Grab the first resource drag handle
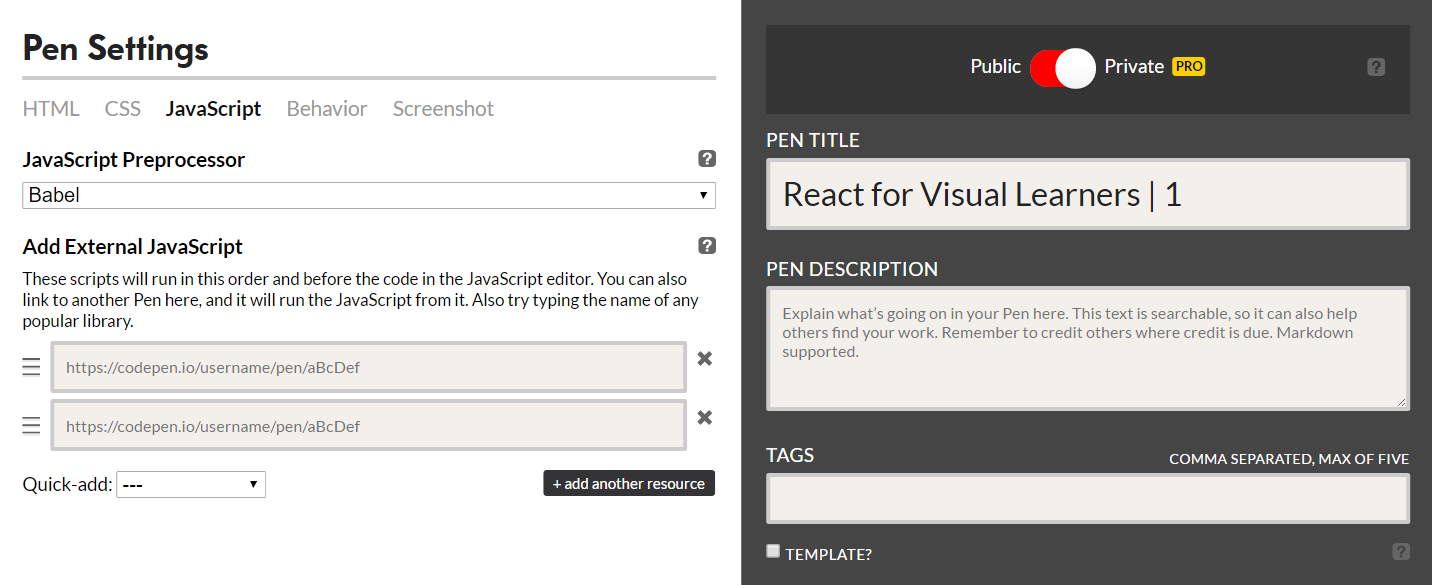The image size is (1432, 585). coord(31,367)
